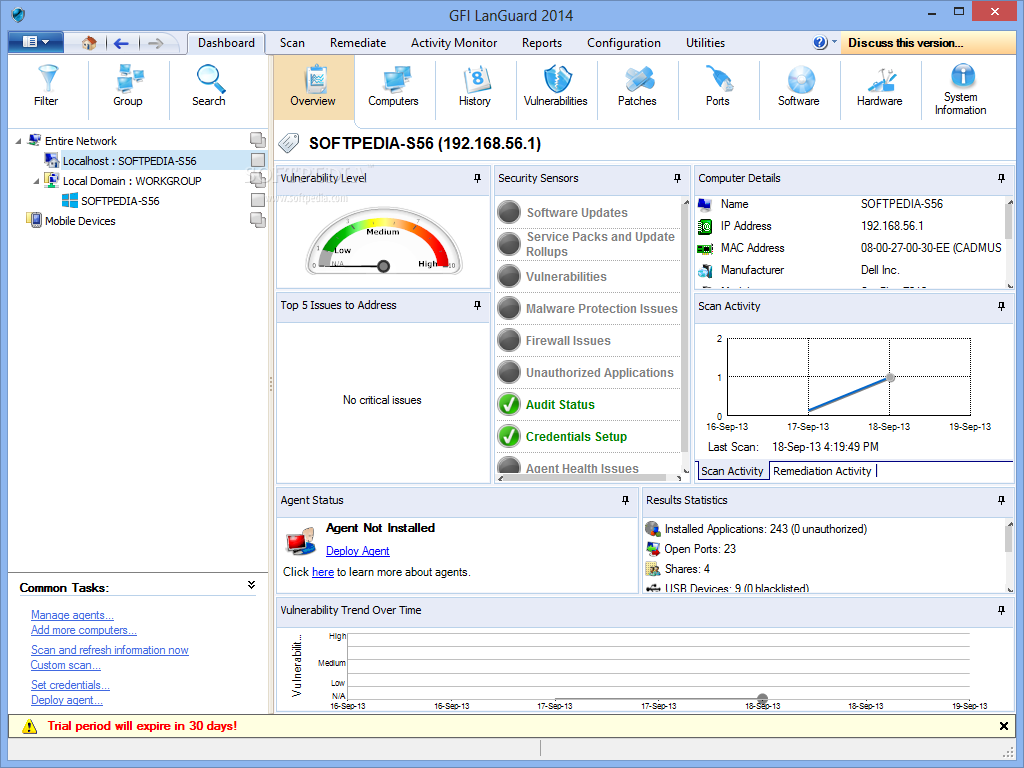Pin the Agent Status panel
The height and width of the screenshot is (768, 1024).
coord(625,500)
